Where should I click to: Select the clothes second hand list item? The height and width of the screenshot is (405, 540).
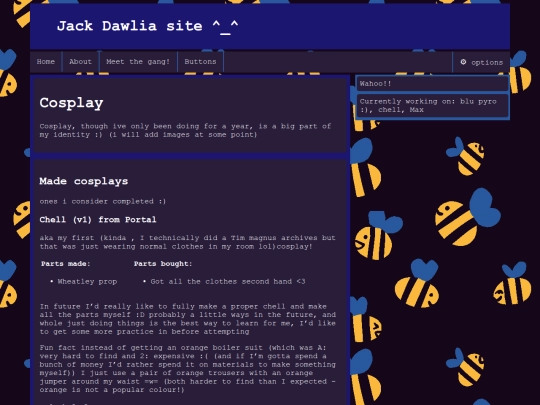pos(228,282)
